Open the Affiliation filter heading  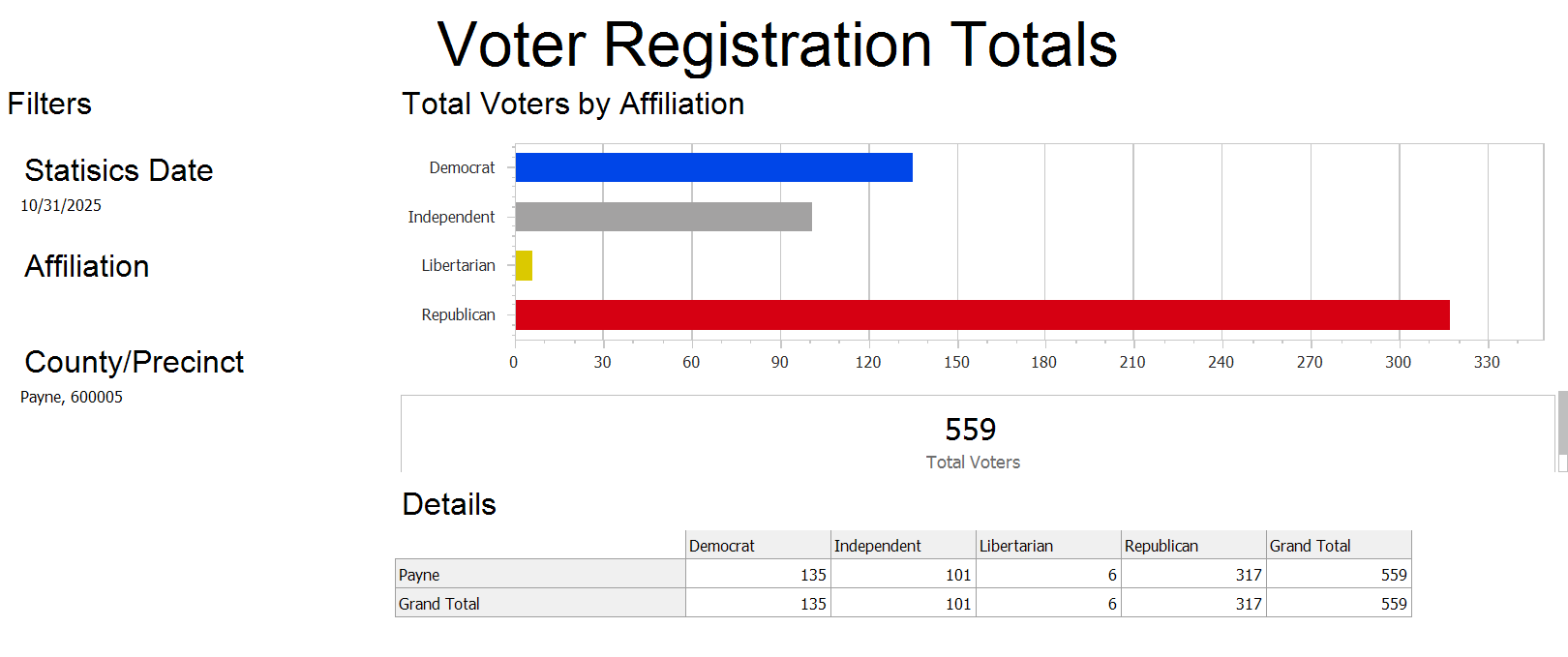pyautogui.click(x=87, y=266)
